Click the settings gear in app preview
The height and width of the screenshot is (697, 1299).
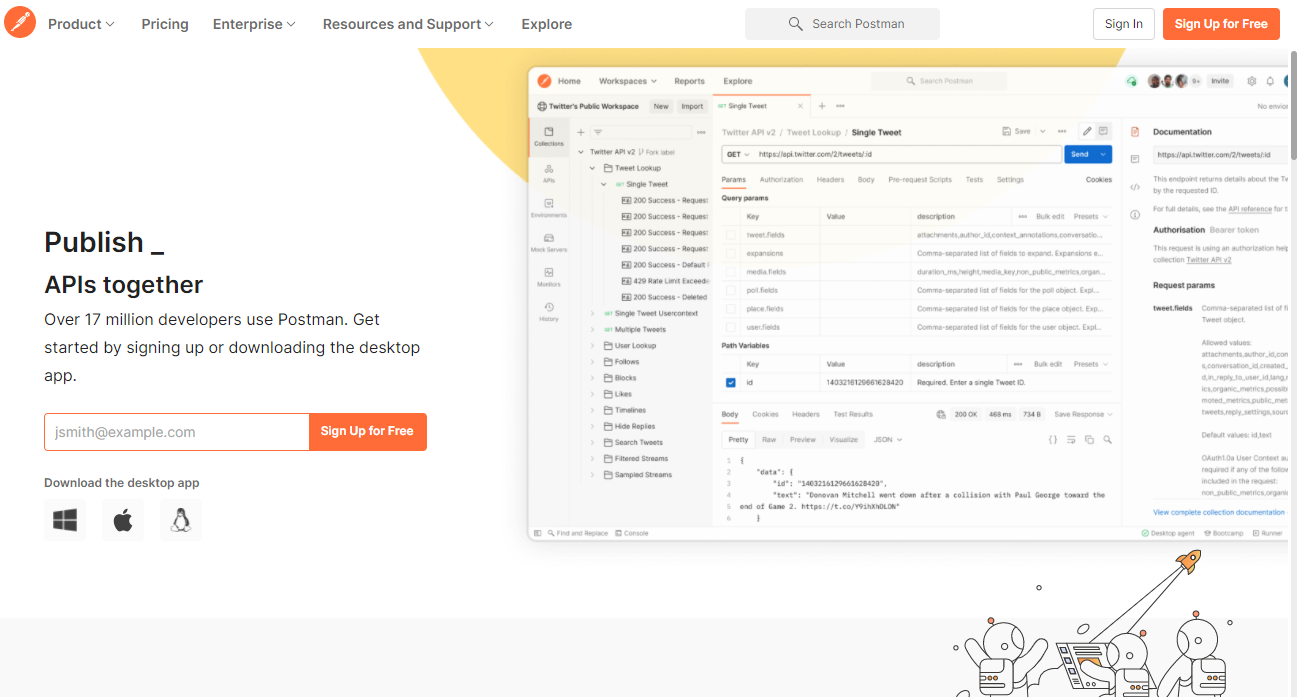[1251, 81]
